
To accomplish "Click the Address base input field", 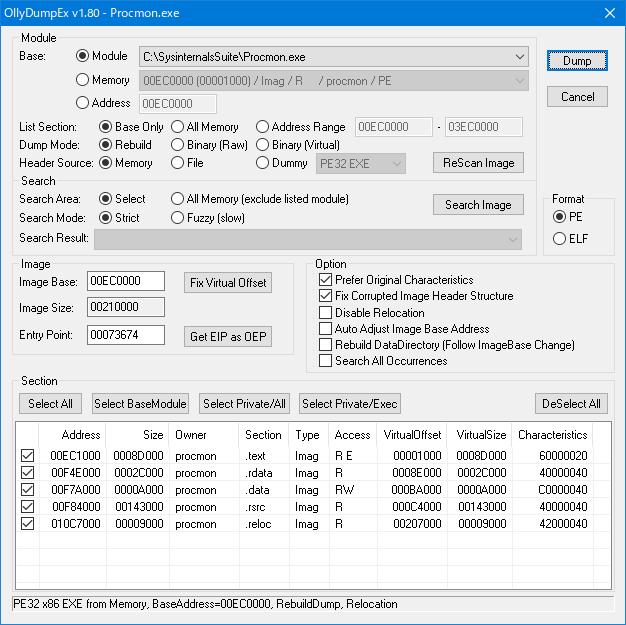I will coord(178,104).
